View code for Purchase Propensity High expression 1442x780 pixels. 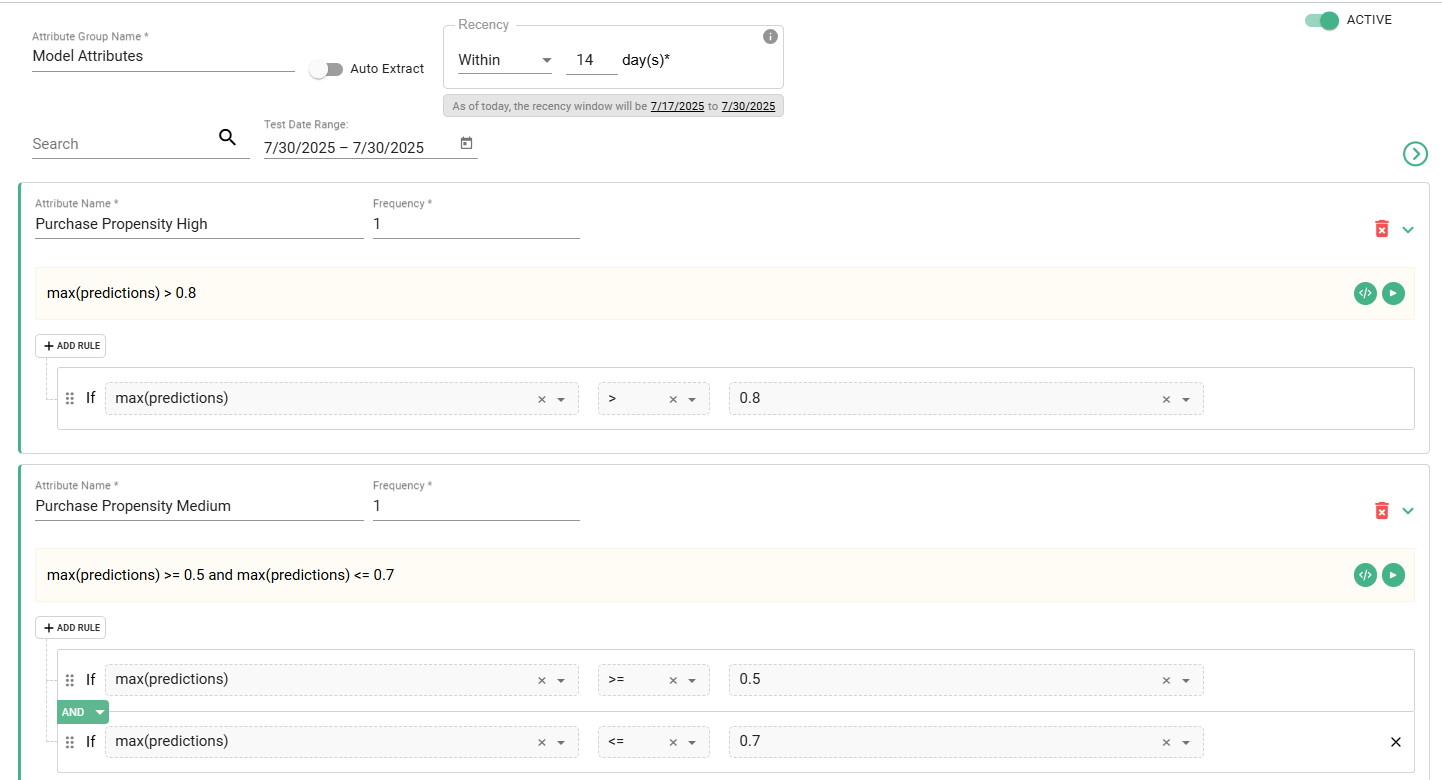pyautogui.click(x=1365, y=293)
